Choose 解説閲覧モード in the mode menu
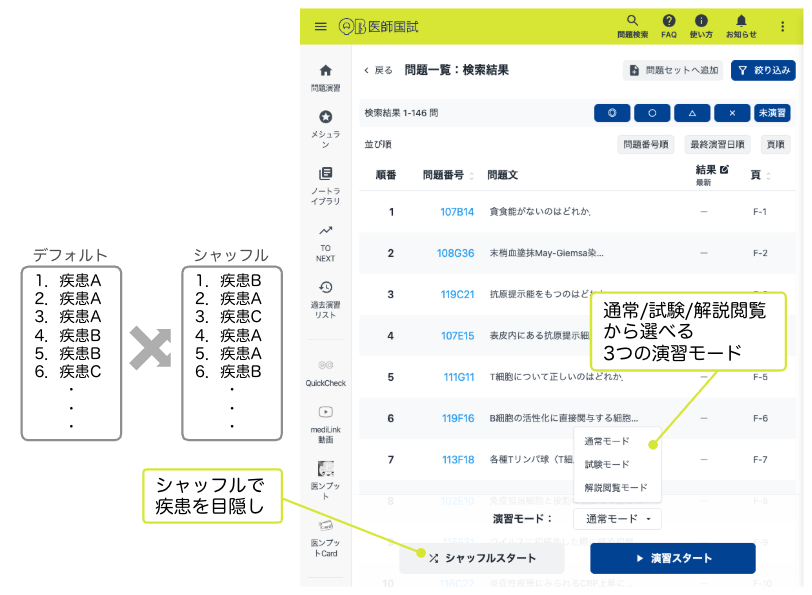The image size is (812, 595). point(615,487)
